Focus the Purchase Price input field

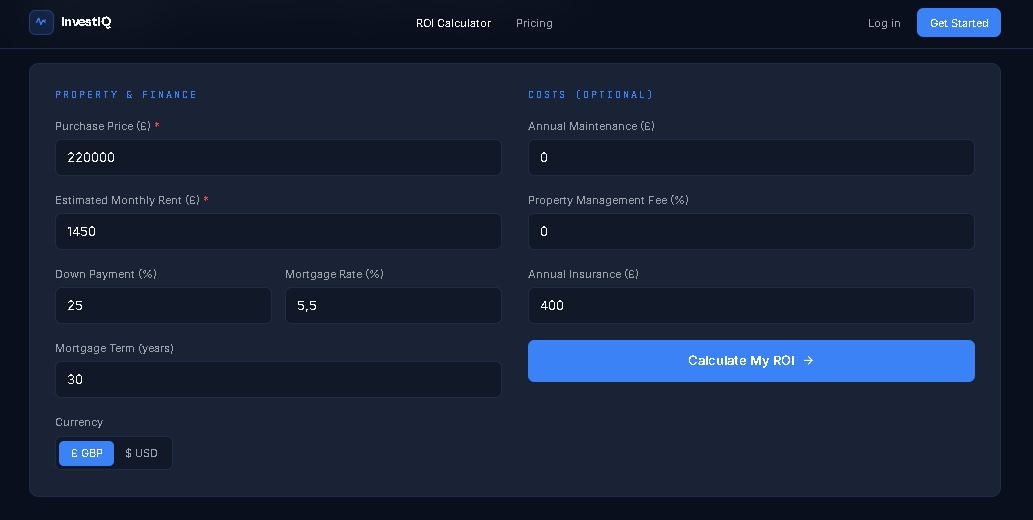pos(278,158)
